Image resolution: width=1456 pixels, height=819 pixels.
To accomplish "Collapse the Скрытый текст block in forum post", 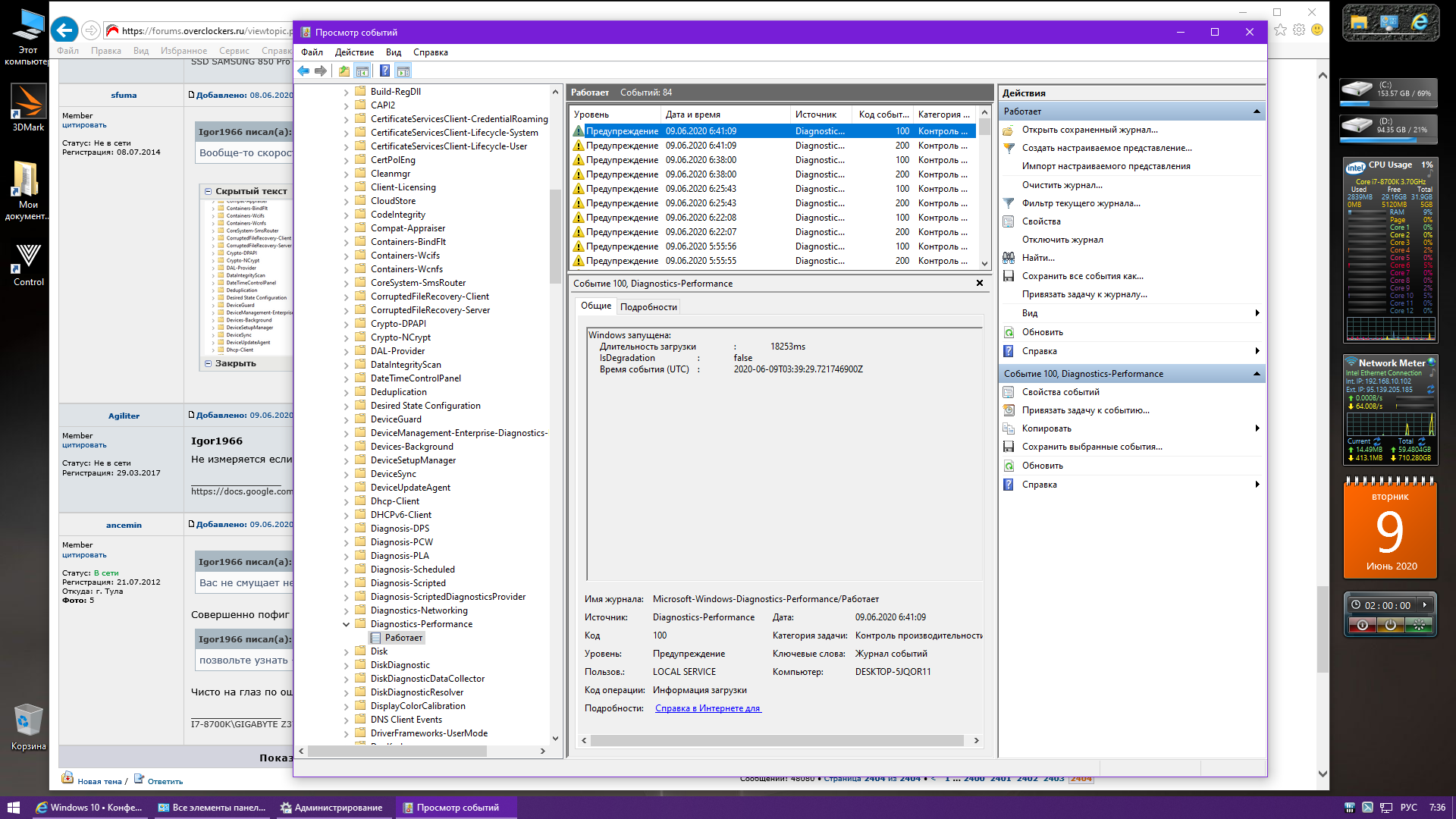I will coord(209,191).
